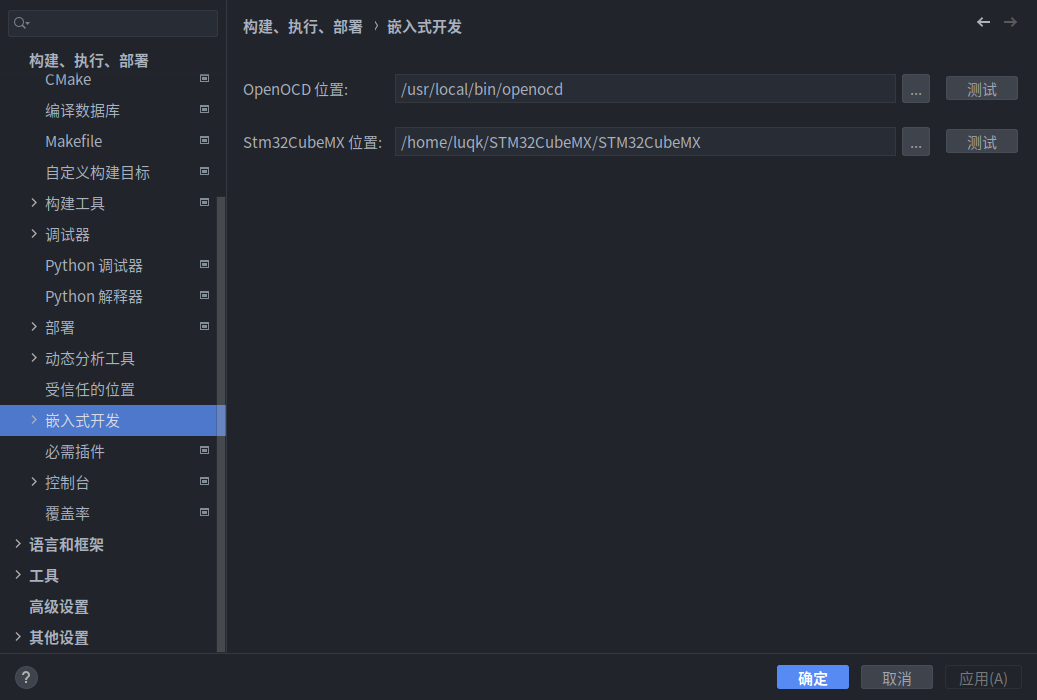Image resolution: width=1037 pixels, height=700 pixels.
Task: Click the back navigation arrow icon
Action: pyautogui.click(x=983, y=21)
